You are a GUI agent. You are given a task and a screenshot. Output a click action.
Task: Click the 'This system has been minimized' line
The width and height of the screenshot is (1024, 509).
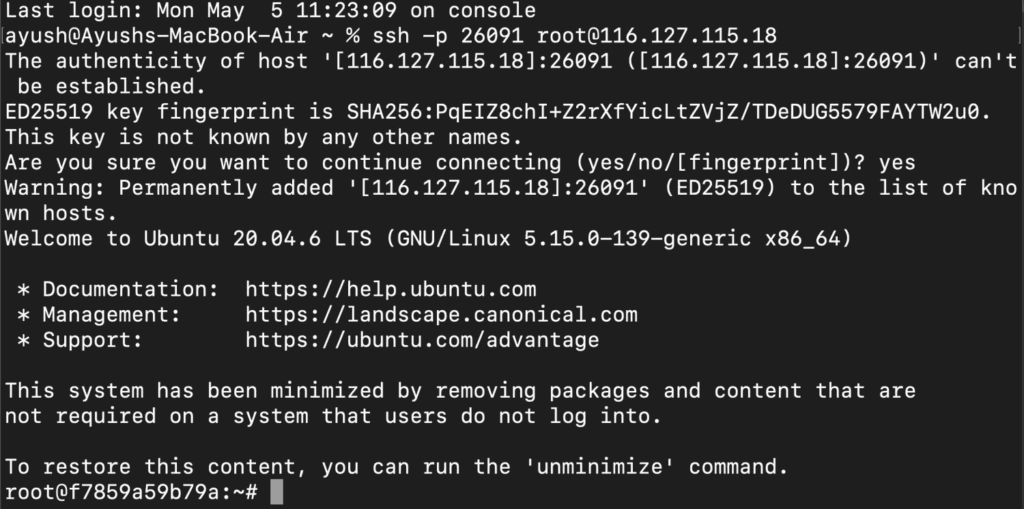pos(460,391)
